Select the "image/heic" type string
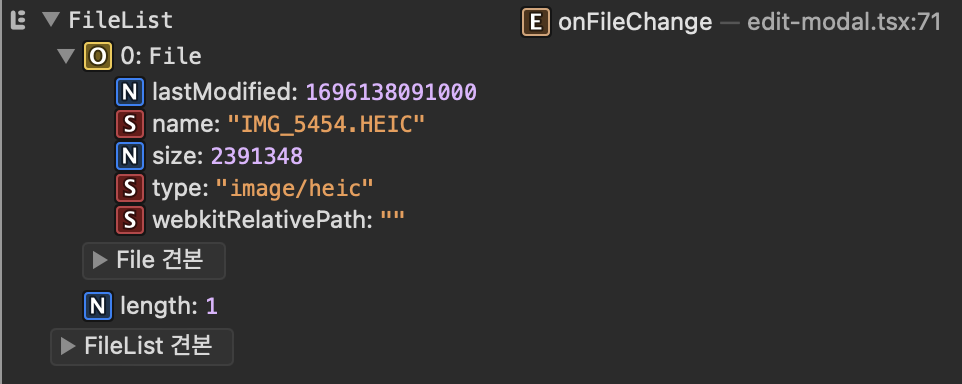The width and height of the screenshot is (962, 384). tap(294, 188)
